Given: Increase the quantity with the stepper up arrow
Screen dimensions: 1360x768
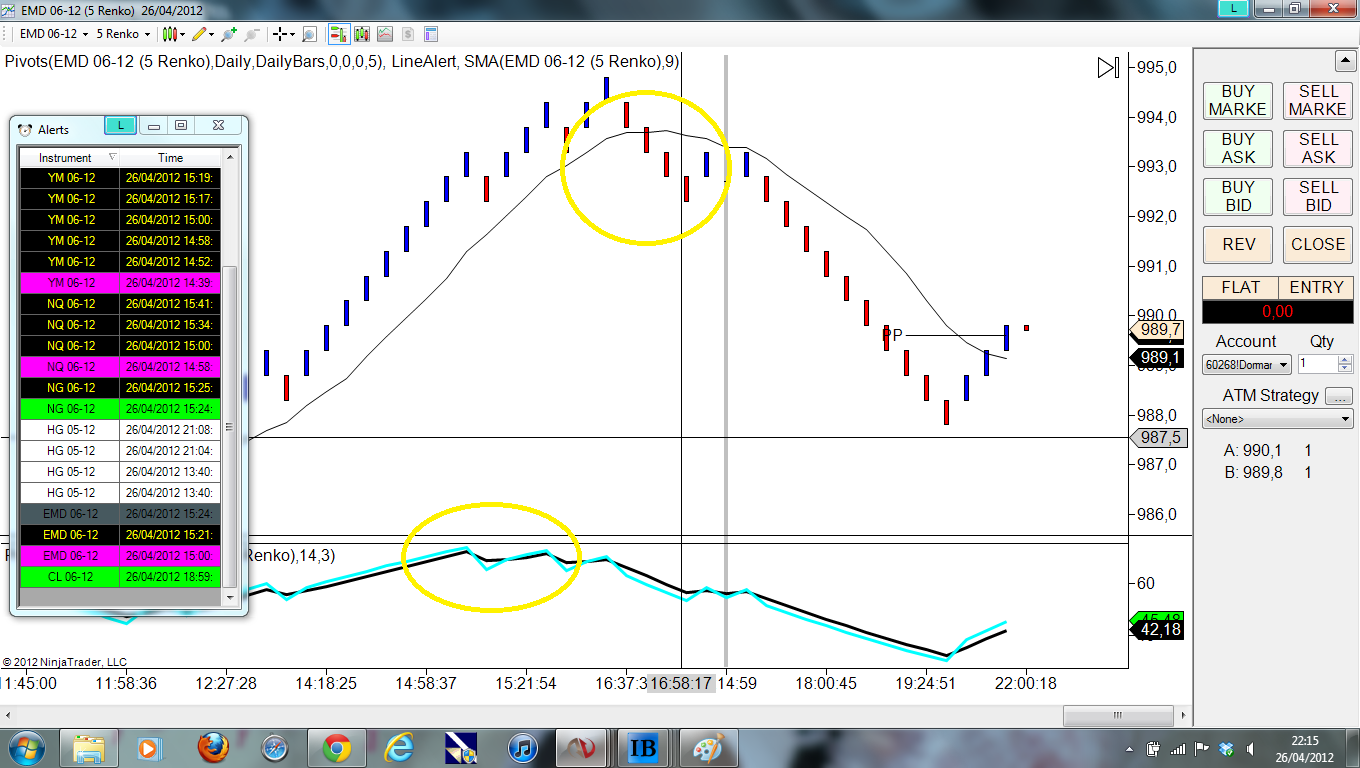Looking at the screenshot, I should pos(1345,360).
